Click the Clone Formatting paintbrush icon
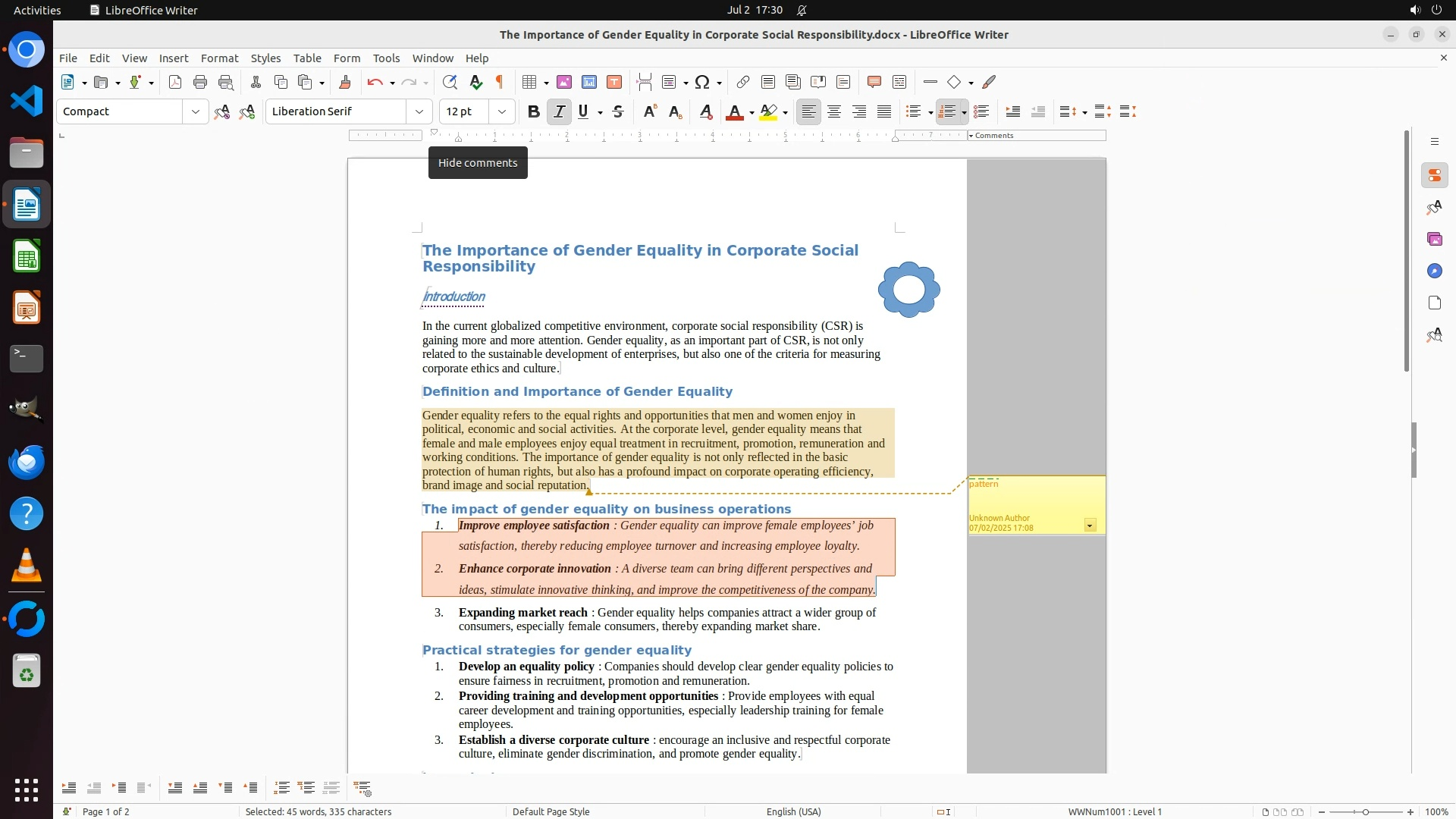The image size is (1456, 819). (344, 82)
